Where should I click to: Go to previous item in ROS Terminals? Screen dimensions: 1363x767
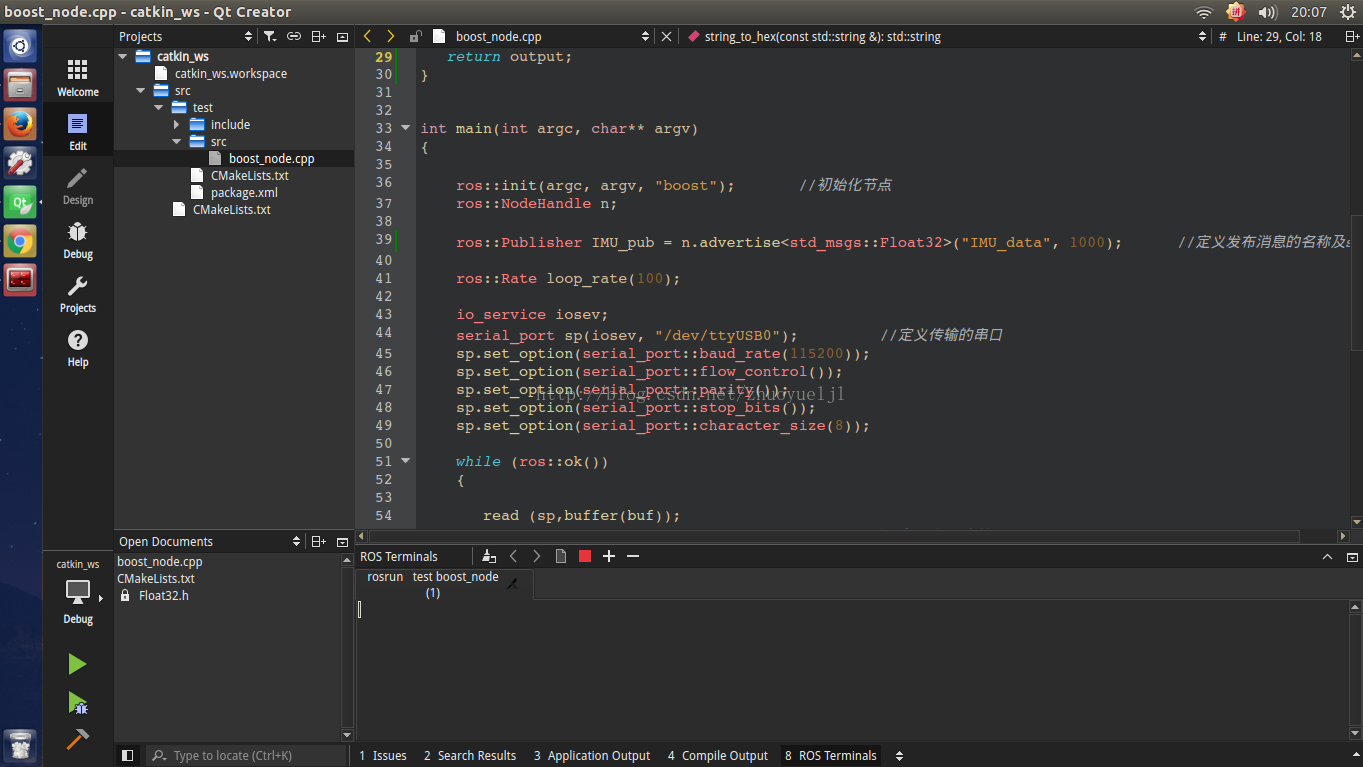click(513, 556)
